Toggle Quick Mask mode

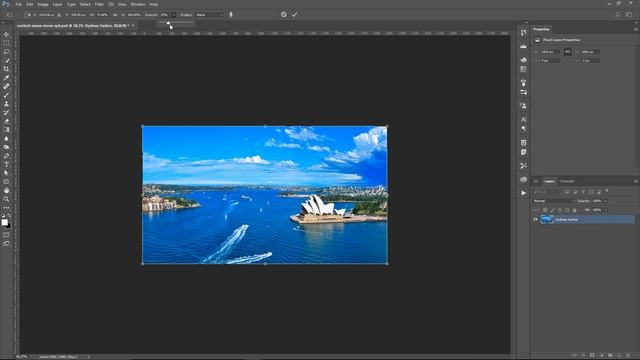coord(6,235)
